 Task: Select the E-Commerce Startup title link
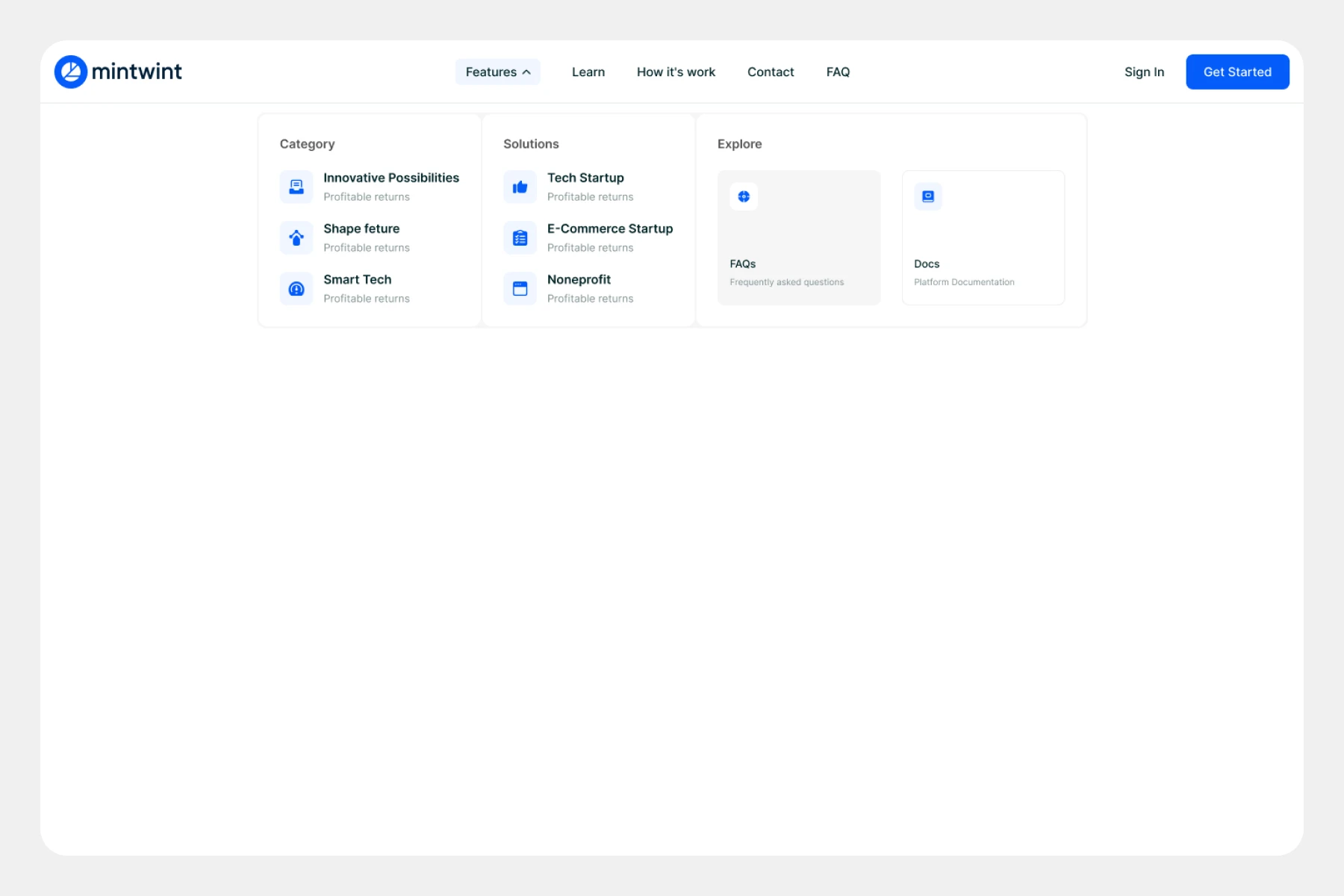tap(609, 228)
